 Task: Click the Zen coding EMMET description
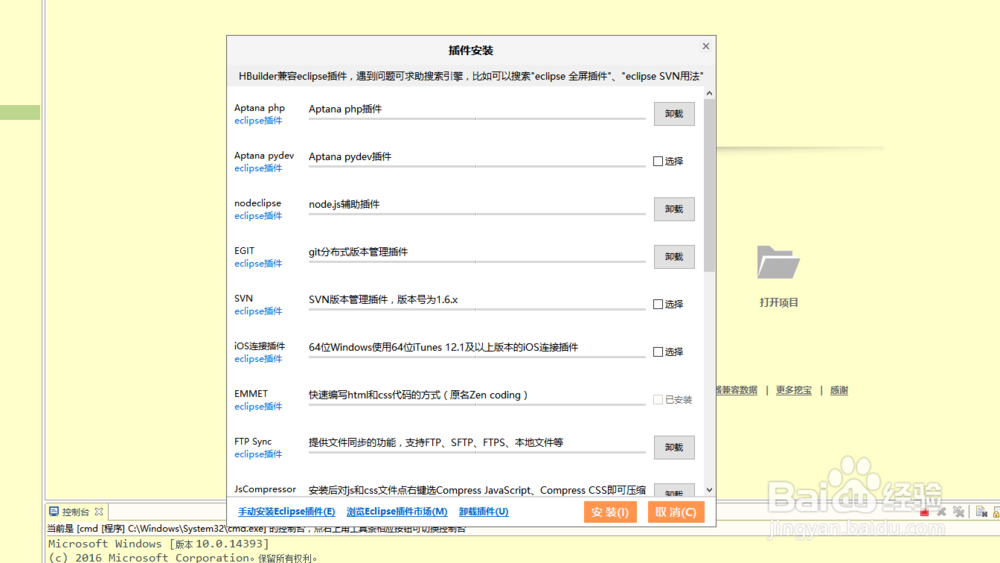418,395
